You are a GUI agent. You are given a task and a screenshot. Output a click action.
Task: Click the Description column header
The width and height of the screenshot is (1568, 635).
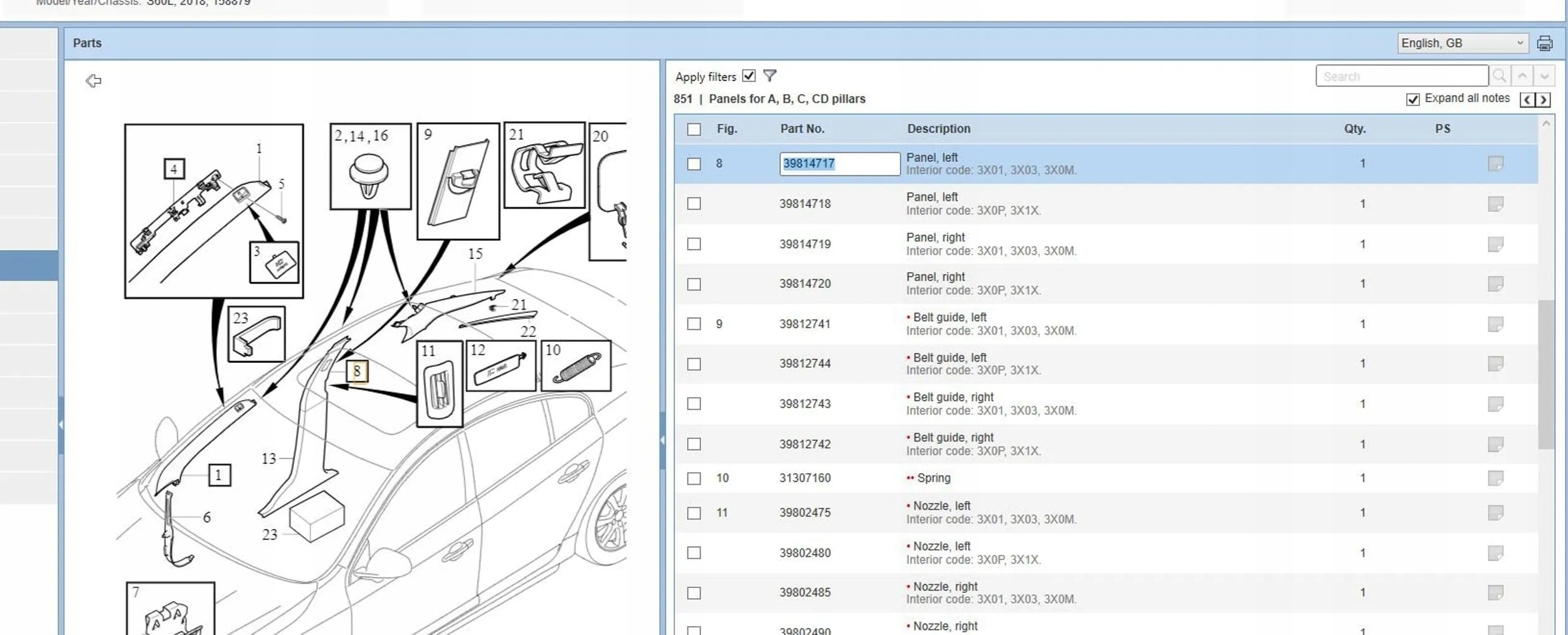point(938,129)
